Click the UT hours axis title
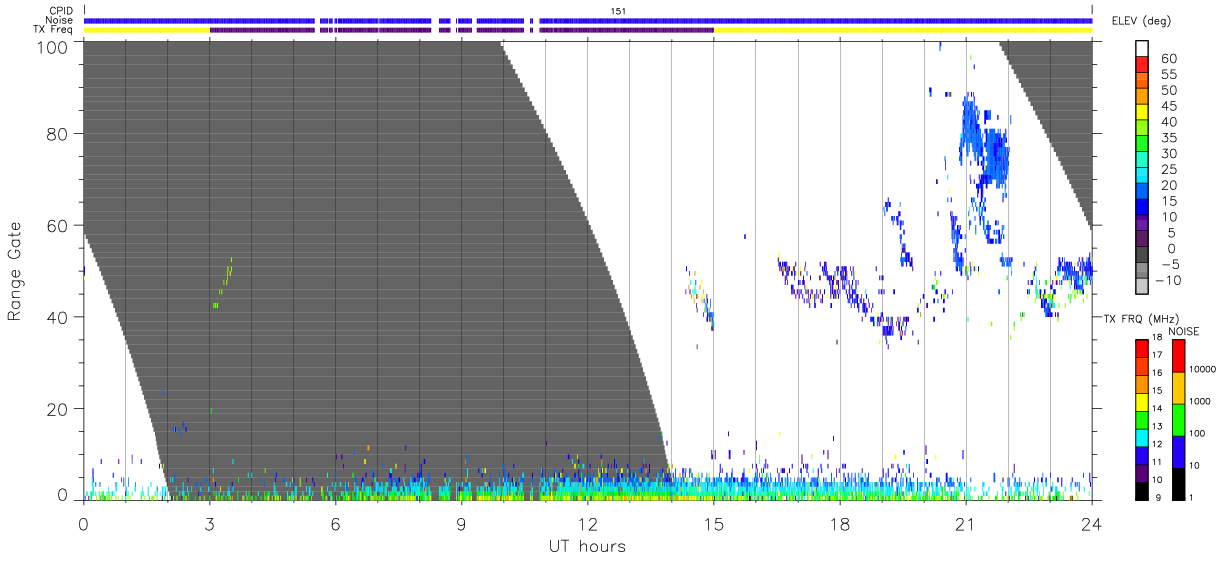 coord(587,546)
